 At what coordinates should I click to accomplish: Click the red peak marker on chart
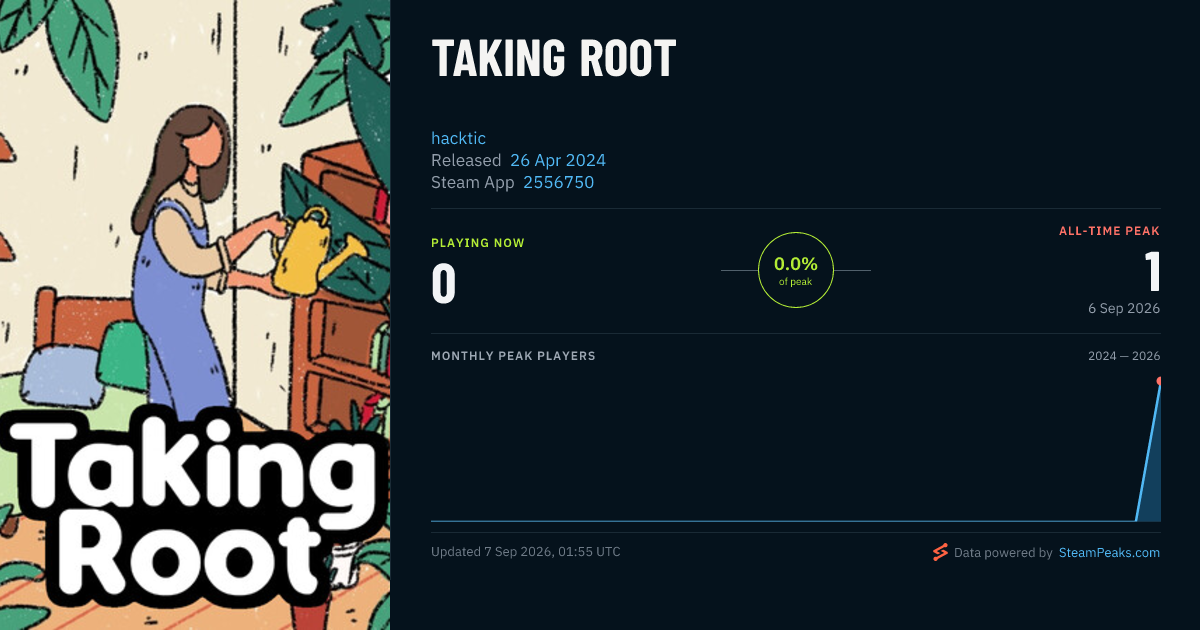1159,381
